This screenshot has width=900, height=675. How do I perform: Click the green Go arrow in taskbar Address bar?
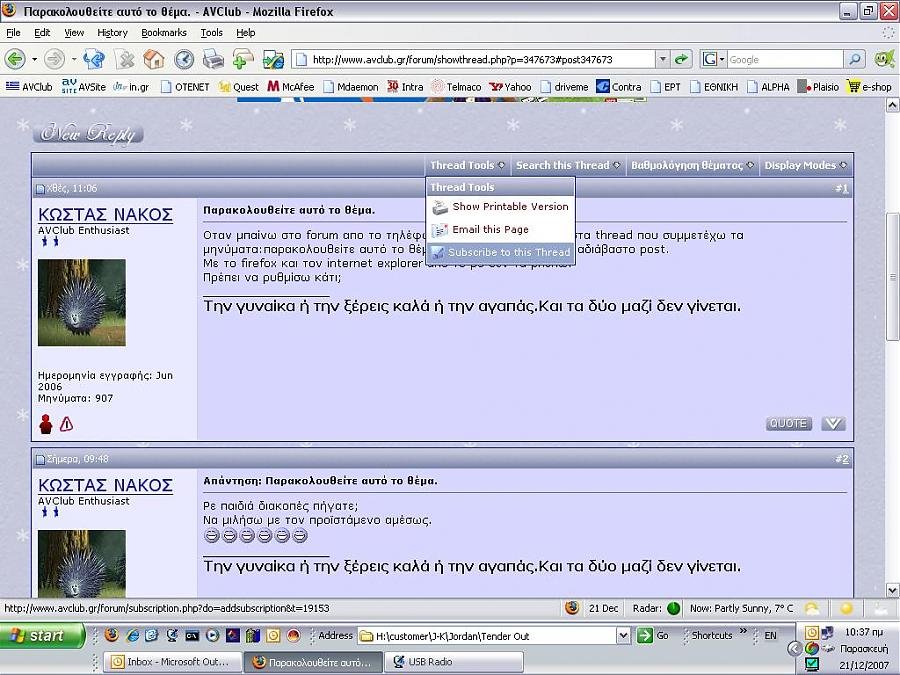pyautogui.click(x=645, y=635)
